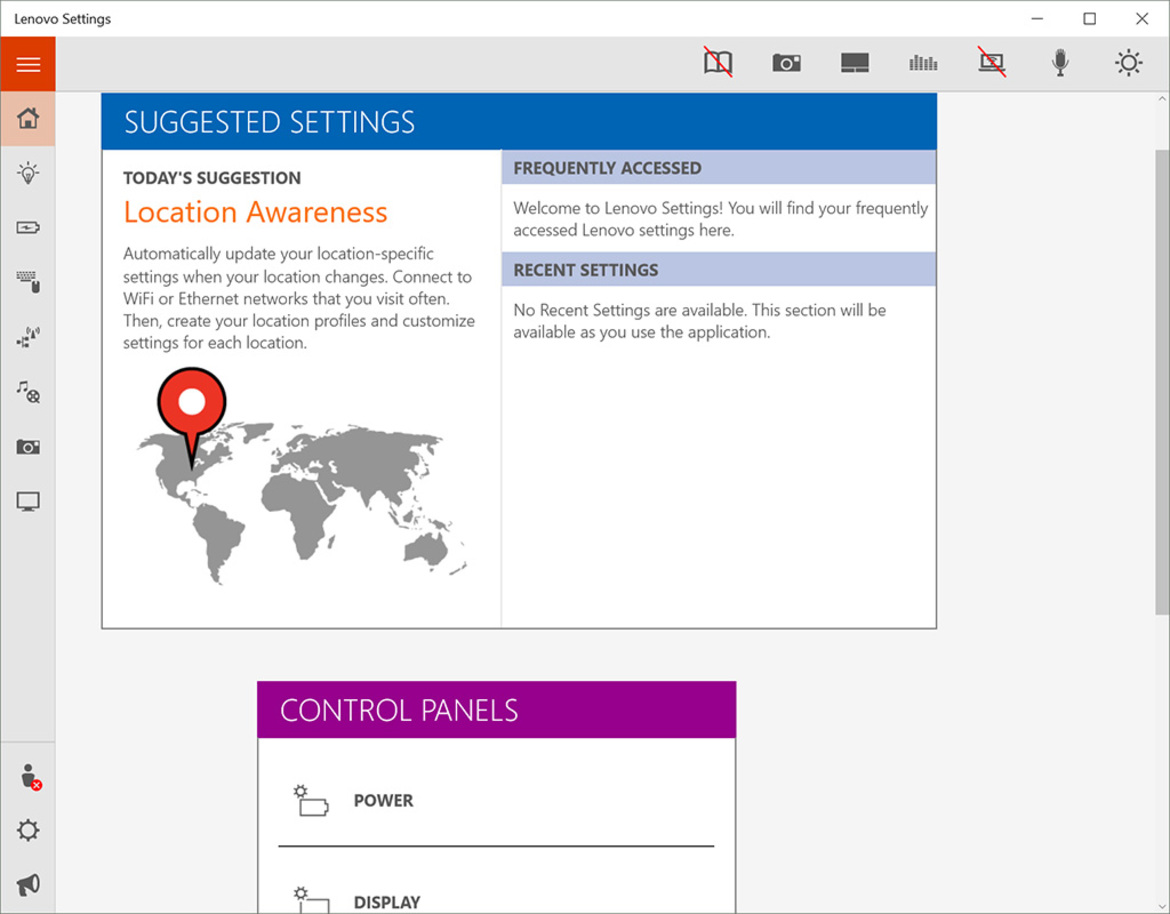Open monitor display settings in sidebar
This screenshot has width=1170, height=914.
tap(28, 501)
